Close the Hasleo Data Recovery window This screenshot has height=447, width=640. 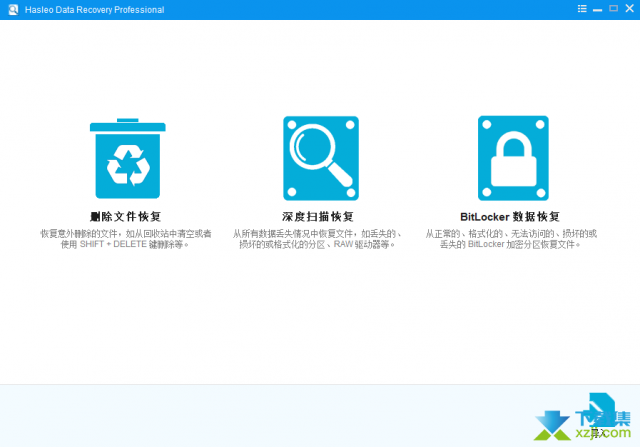click(x=629, y=9)
